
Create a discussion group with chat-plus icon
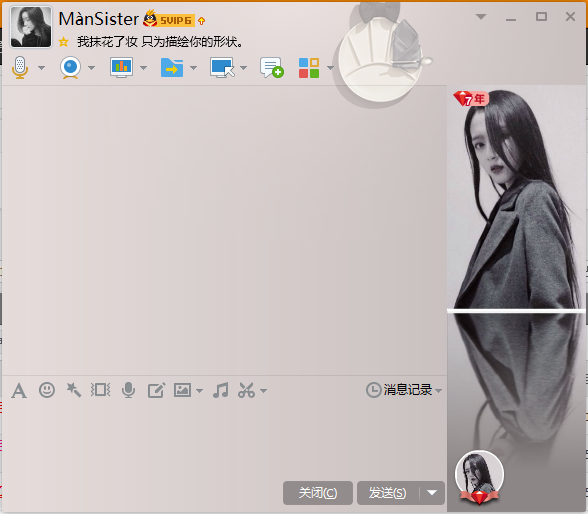point(272,67)
